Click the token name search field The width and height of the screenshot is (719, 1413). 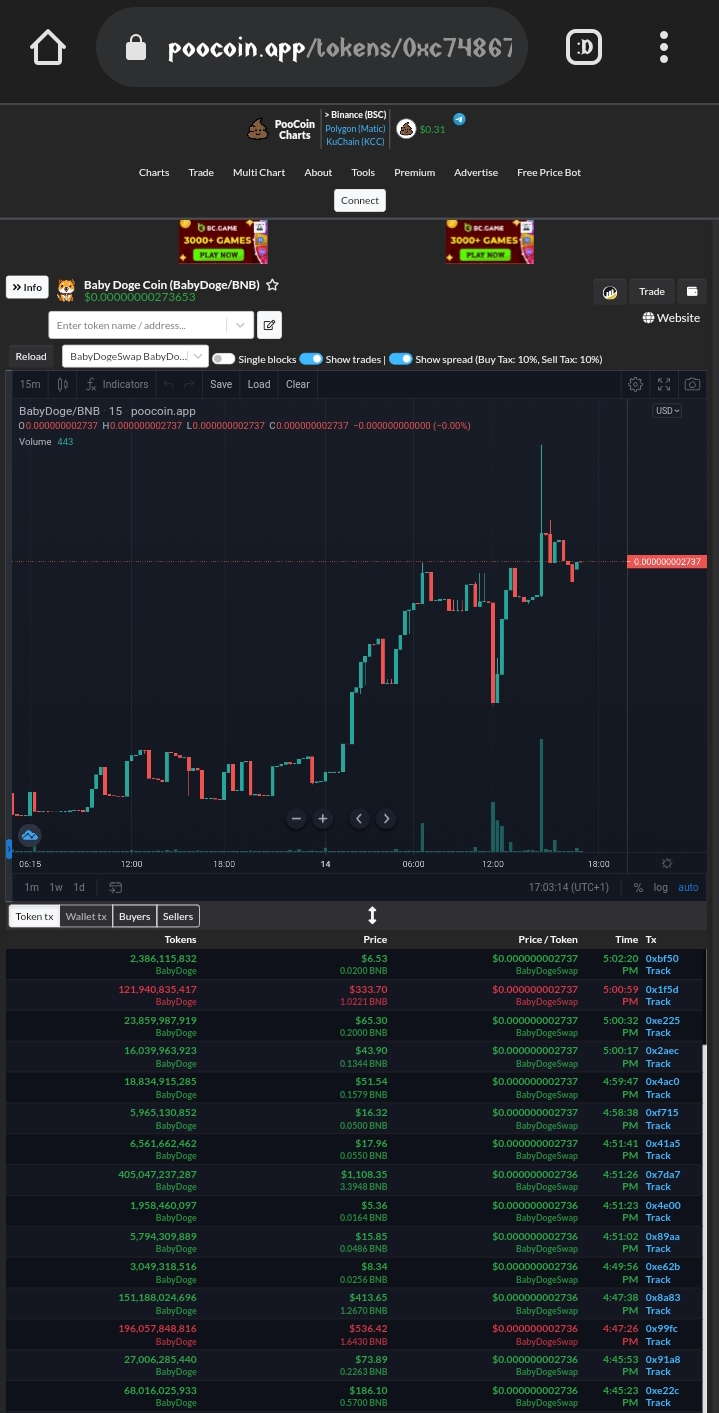(138, 325)
